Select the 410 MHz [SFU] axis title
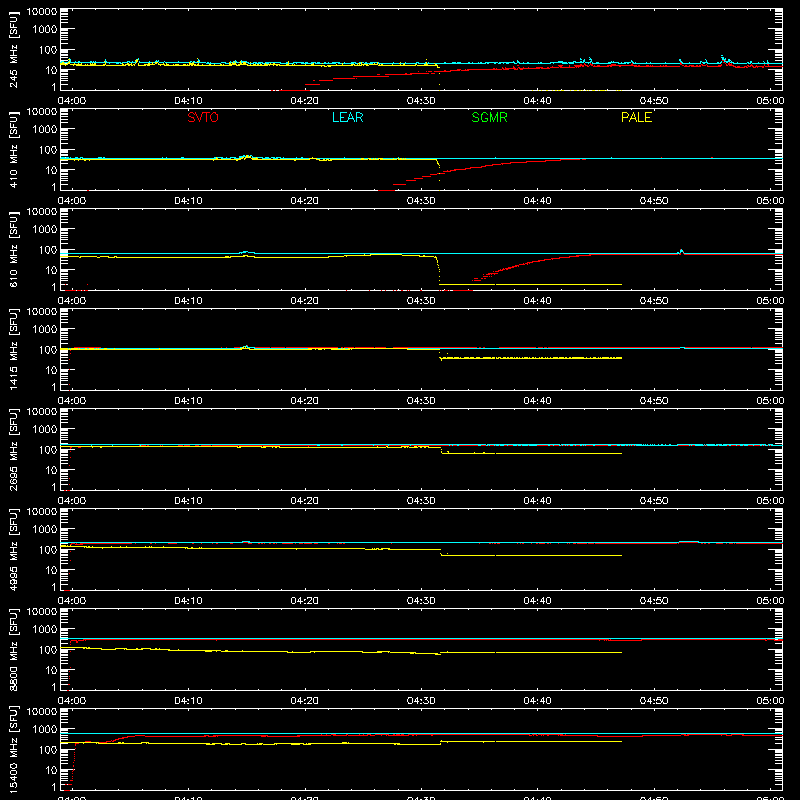 point(13,149)
